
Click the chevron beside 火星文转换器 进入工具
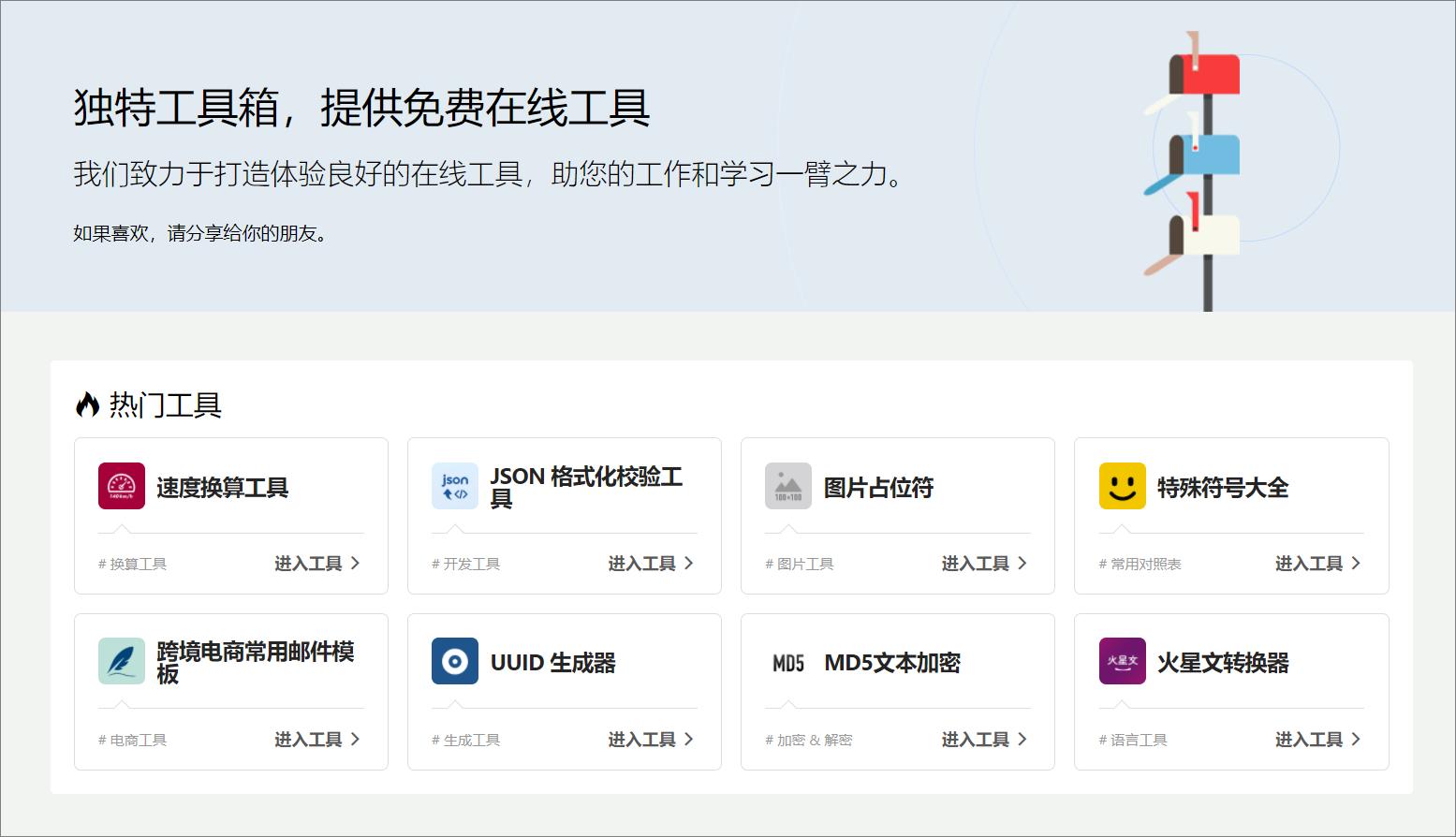coord(1356,739)
